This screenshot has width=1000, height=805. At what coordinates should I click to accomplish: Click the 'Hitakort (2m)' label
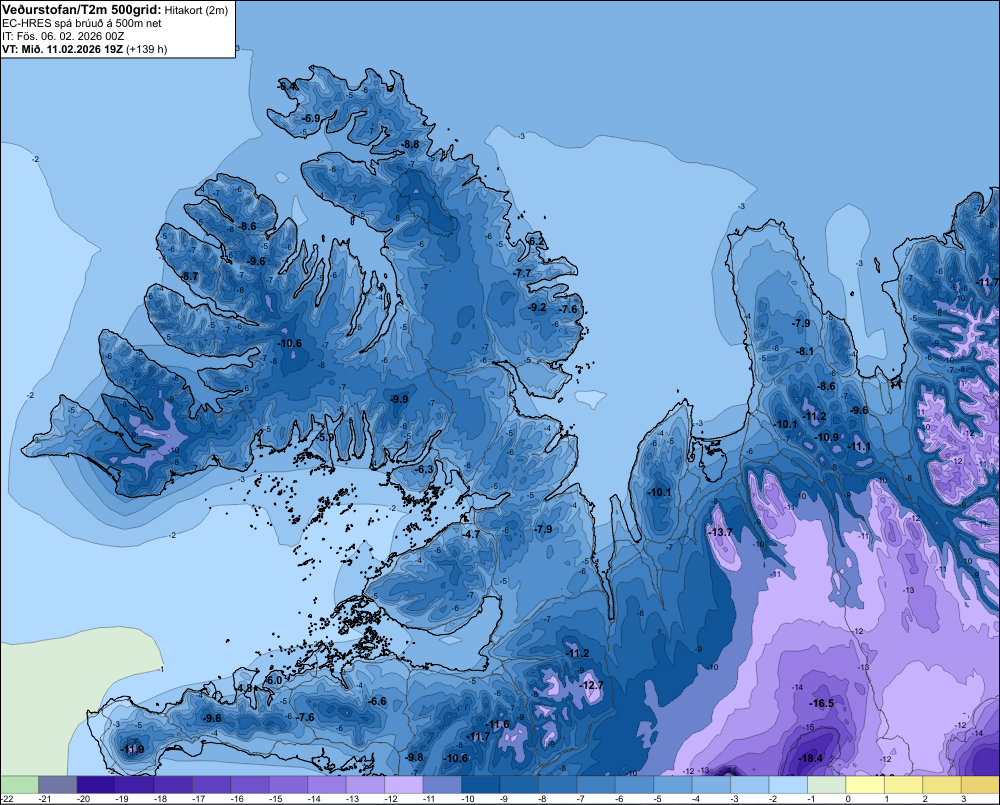(197, 10)
